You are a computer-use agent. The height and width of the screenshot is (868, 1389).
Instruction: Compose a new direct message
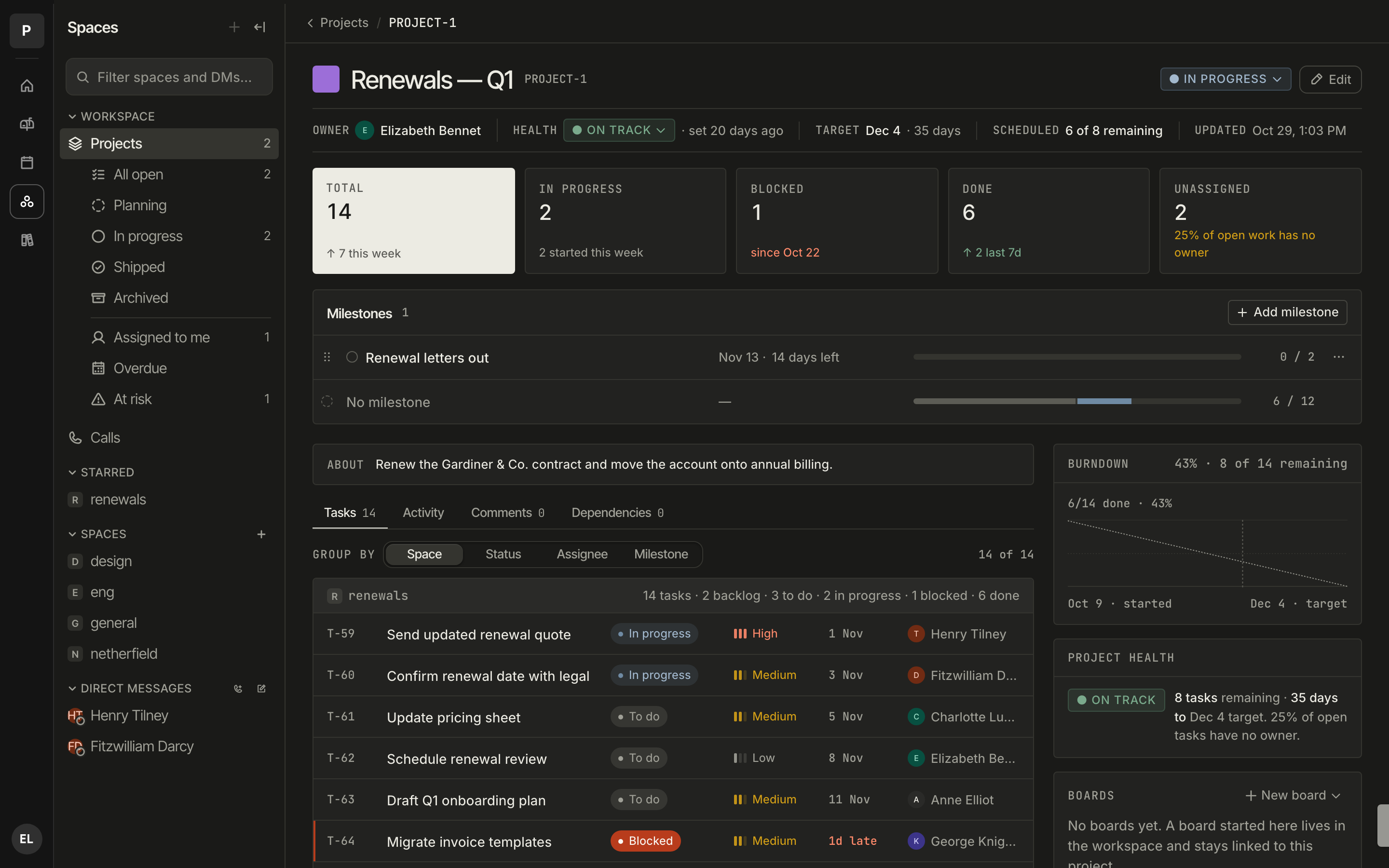pos(261,688)
